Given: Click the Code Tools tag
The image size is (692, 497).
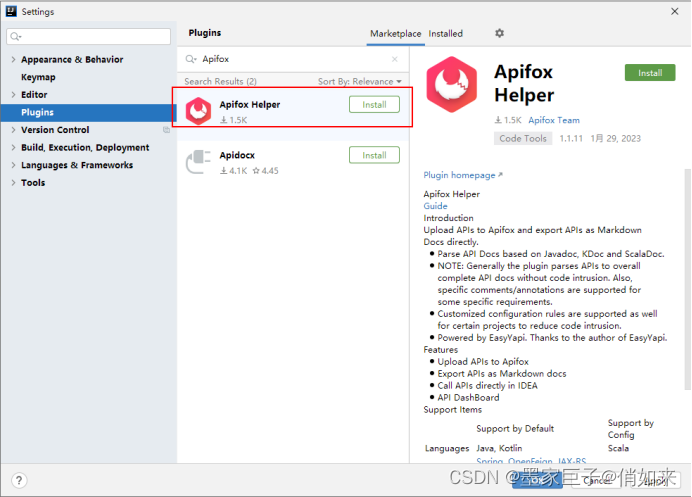Looking at the screenshot, I should [x=523, y=139].
